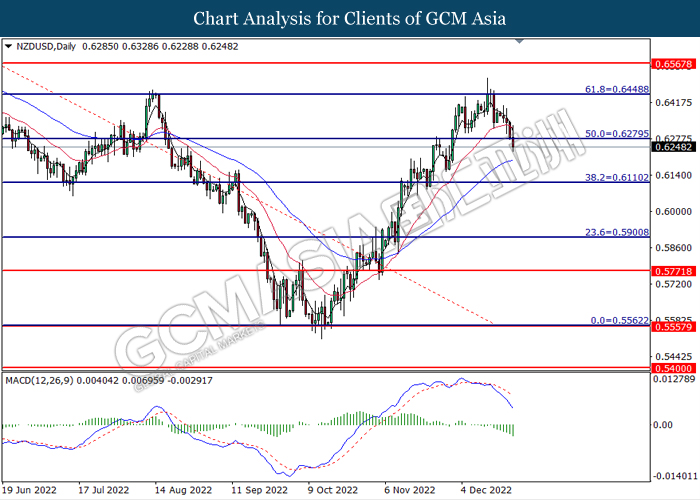
Task: Click the triangle next to NZDUSD,Daily
Action: click(8, 46)
